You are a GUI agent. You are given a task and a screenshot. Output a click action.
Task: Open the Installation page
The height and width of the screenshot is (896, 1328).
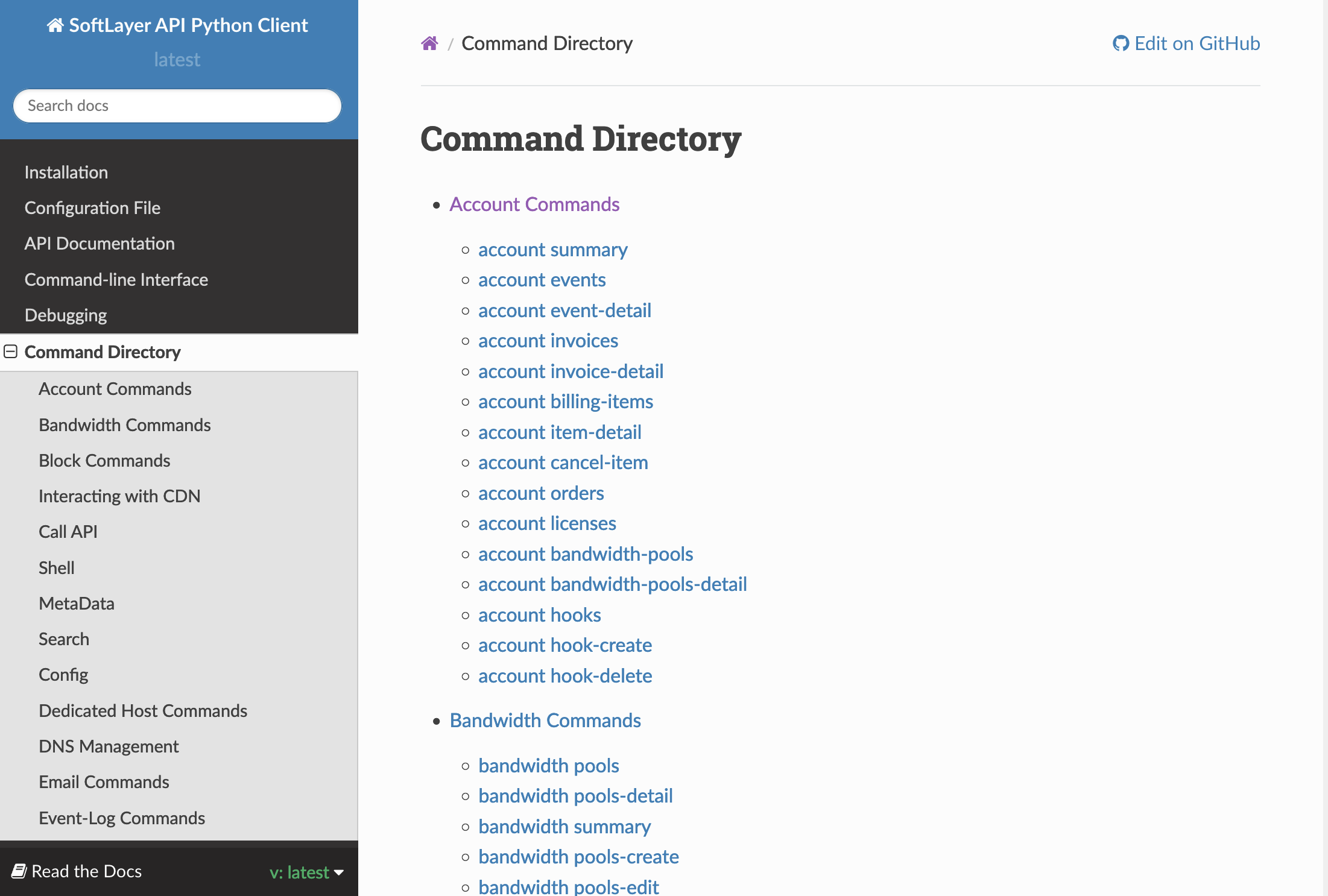[x=66, y=172]
